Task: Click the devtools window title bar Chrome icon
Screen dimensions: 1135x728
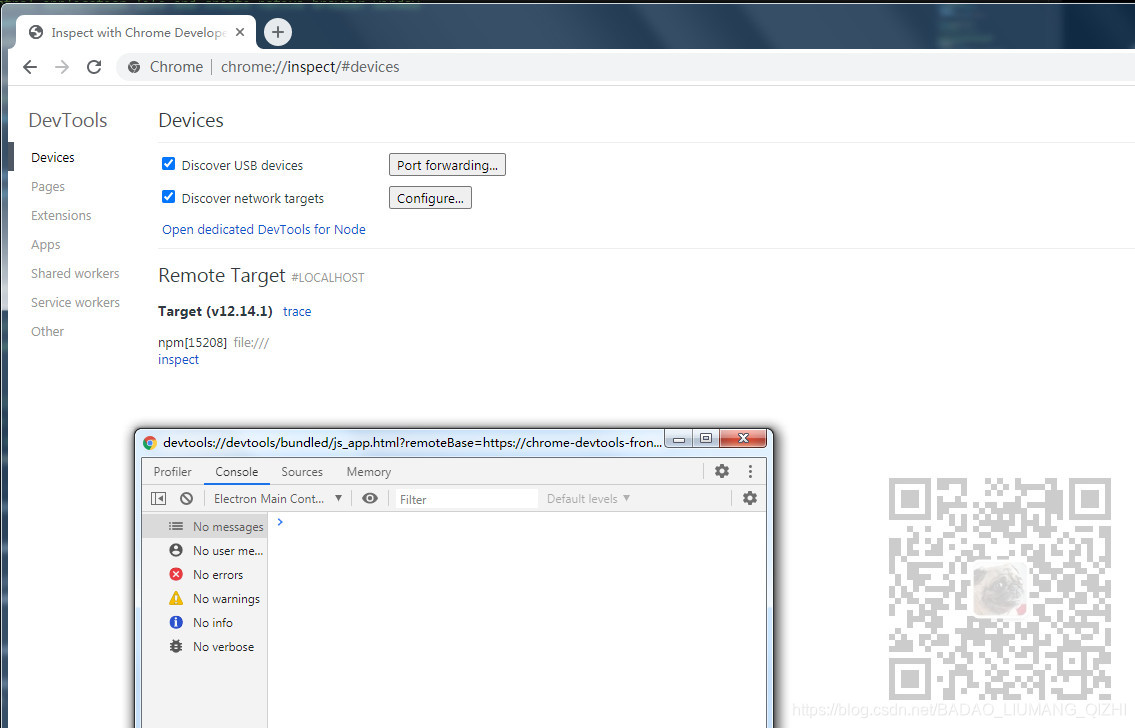Action: click(x=150, y=443)
